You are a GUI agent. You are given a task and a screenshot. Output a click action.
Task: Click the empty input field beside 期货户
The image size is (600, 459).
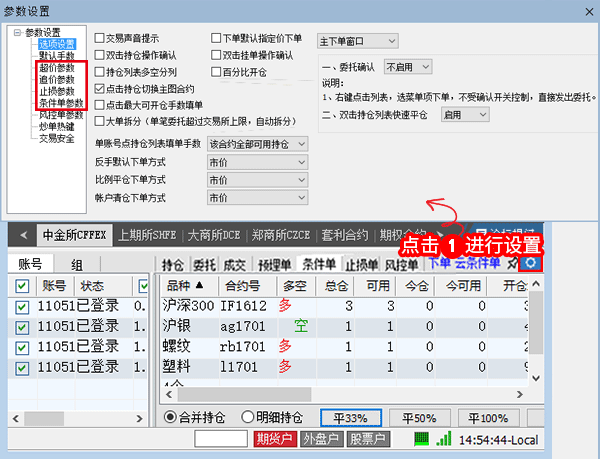pos(221,440)
